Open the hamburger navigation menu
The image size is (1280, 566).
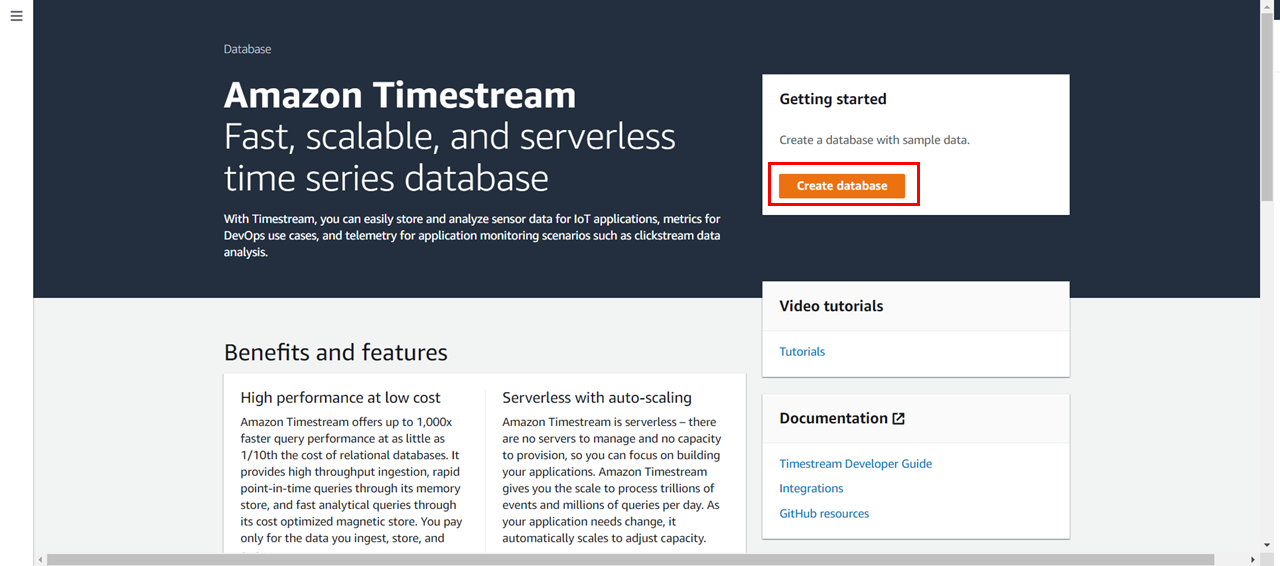16,17
